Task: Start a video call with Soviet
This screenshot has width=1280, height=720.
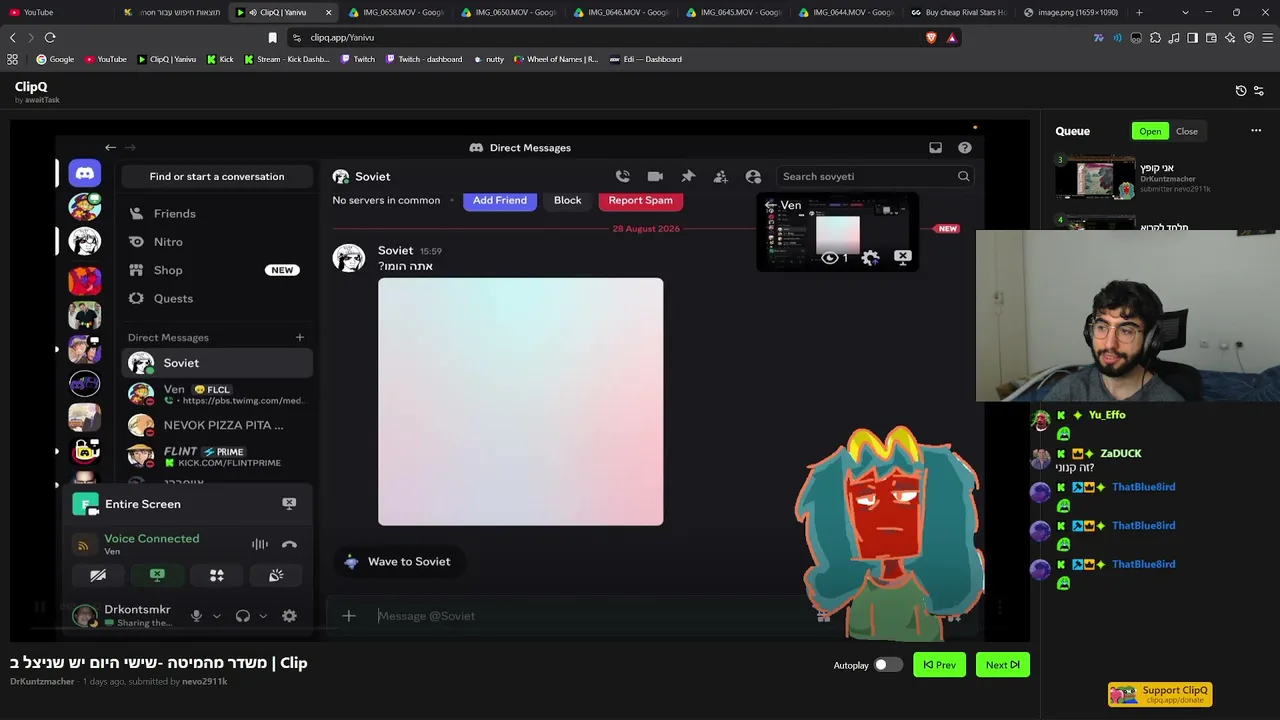Action: tap(655, 176)
